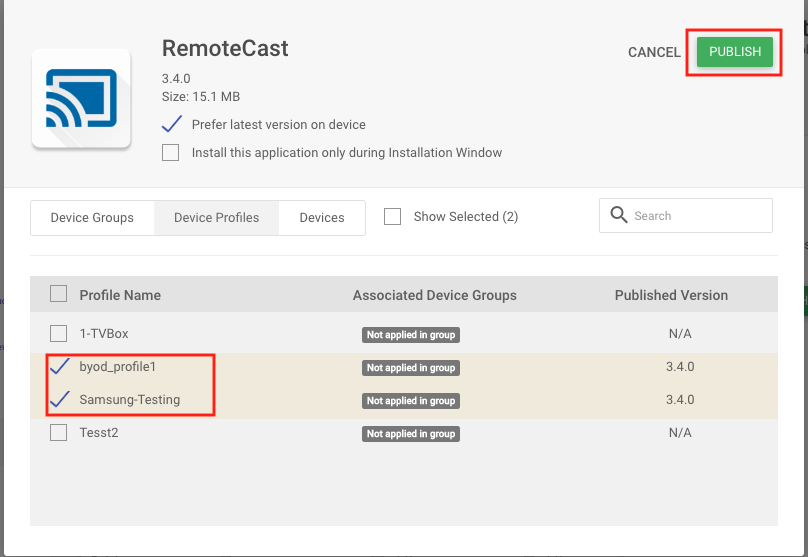This screenshot has height=557, width=808.
Task: Click Not applied in group badge for Samsung-Testing
Action: 411,401
